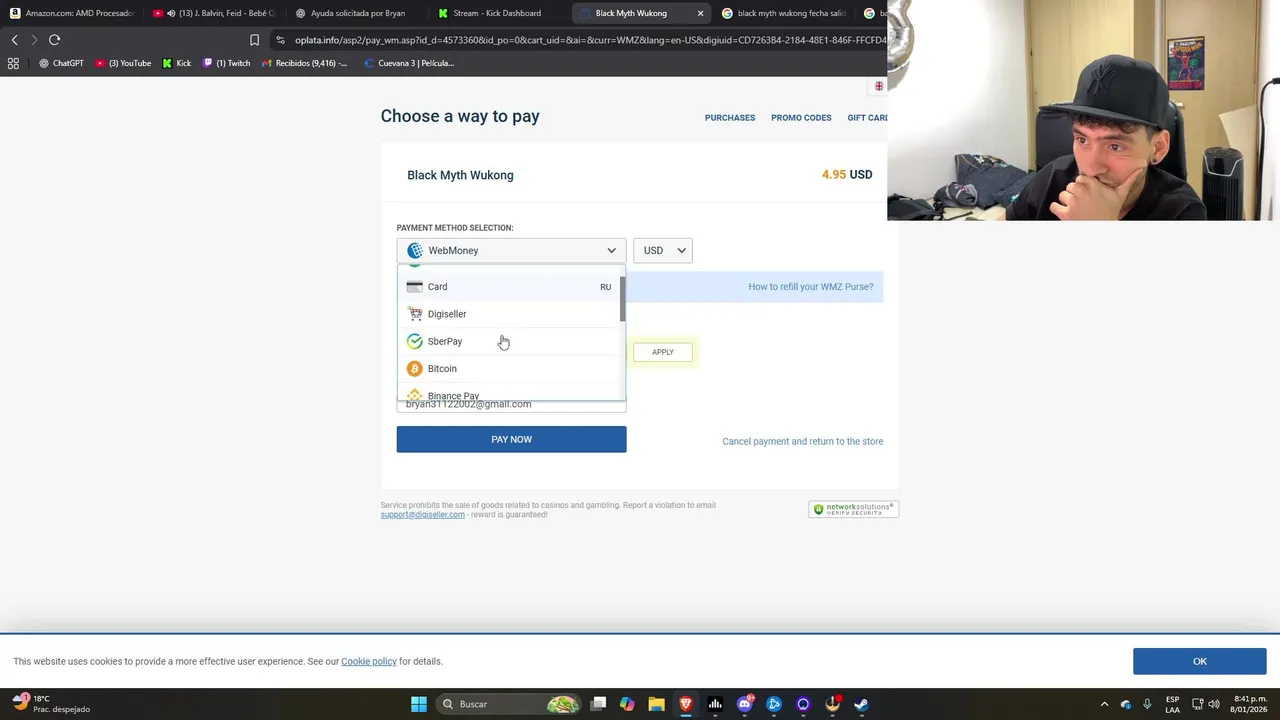Click the email address input field
The image size is (1280, 720).
[511, 404]
